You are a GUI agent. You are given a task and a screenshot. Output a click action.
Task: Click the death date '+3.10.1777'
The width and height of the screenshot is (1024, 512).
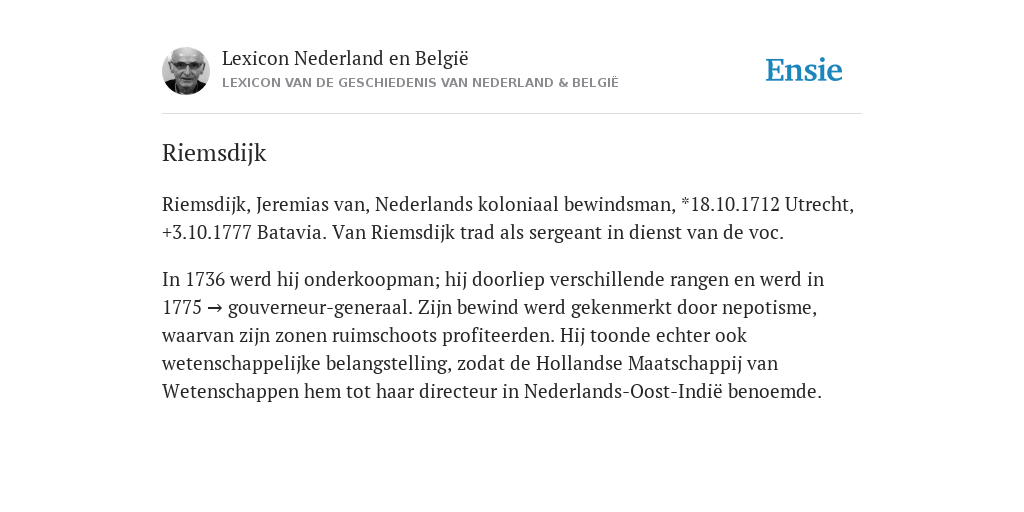207,232
